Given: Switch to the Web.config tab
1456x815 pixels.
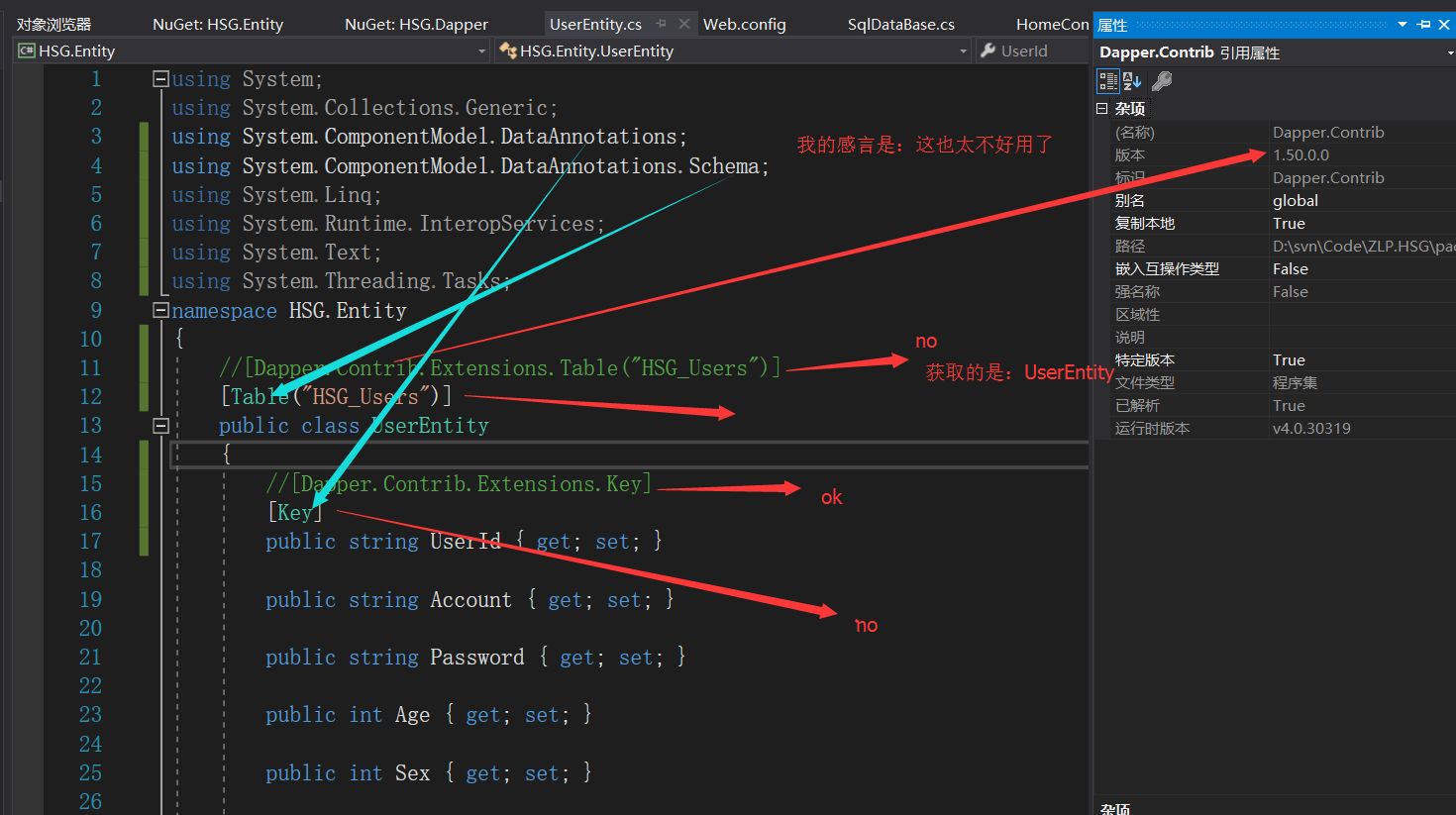Looking at the screenshot, I should coord(745,24).
